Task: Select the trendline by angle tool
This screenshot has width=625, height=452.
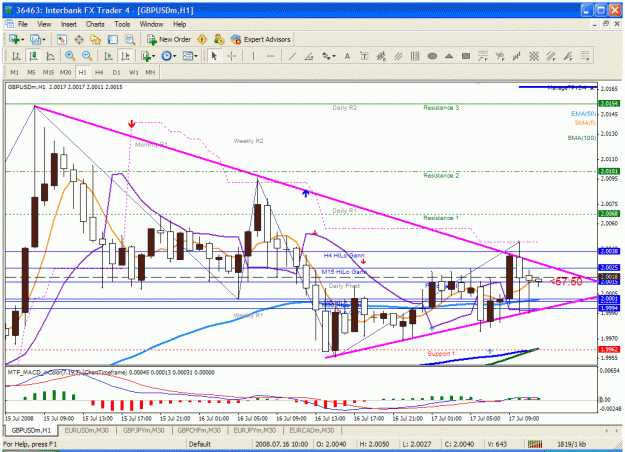Action: coord(309,56)
